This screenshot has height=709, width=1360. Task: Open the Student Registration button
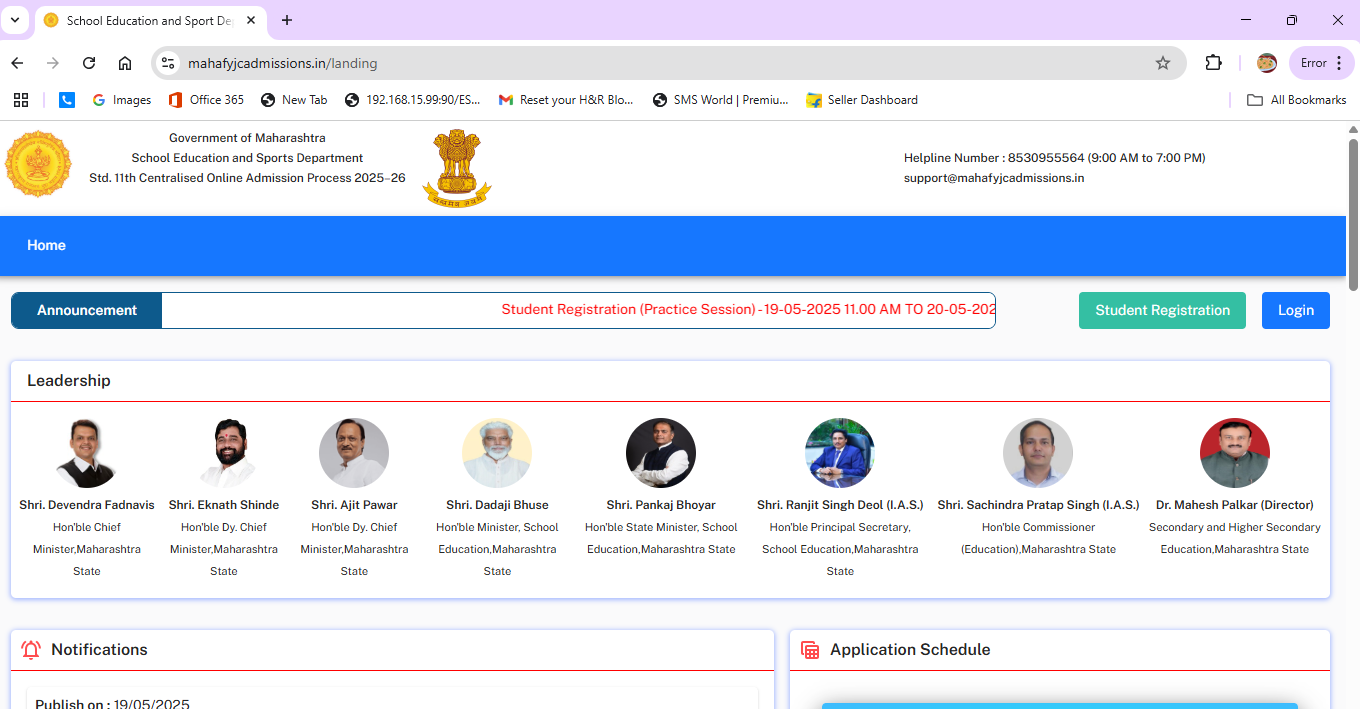(1162, 310)
